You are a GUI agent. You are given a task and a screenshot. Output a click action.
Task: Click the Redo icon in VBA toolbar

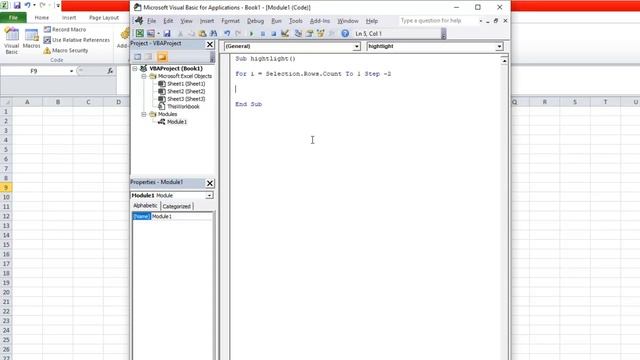click(238, 33)
